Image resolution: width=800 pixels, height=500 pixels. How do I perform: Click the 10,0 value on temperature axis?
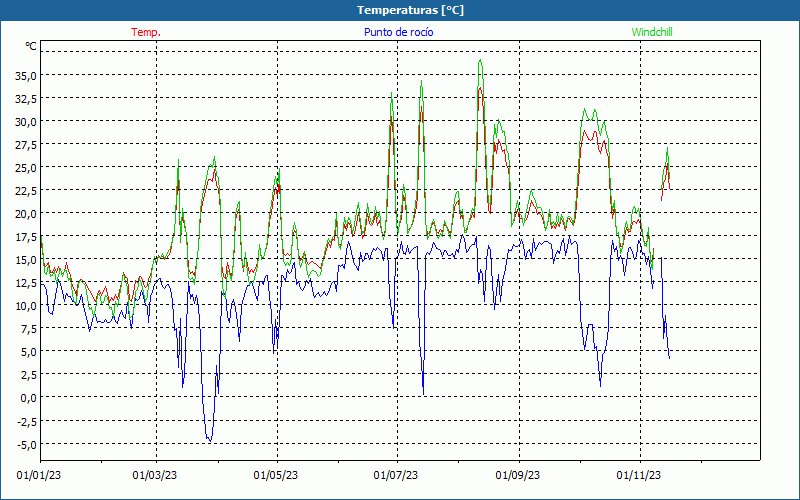coord(26,306)
